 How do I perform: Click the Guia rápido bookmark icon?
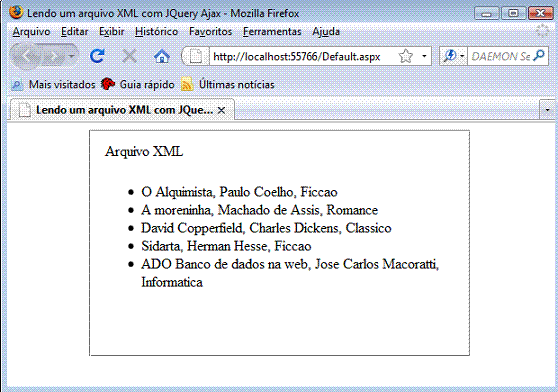pos(108,84)
